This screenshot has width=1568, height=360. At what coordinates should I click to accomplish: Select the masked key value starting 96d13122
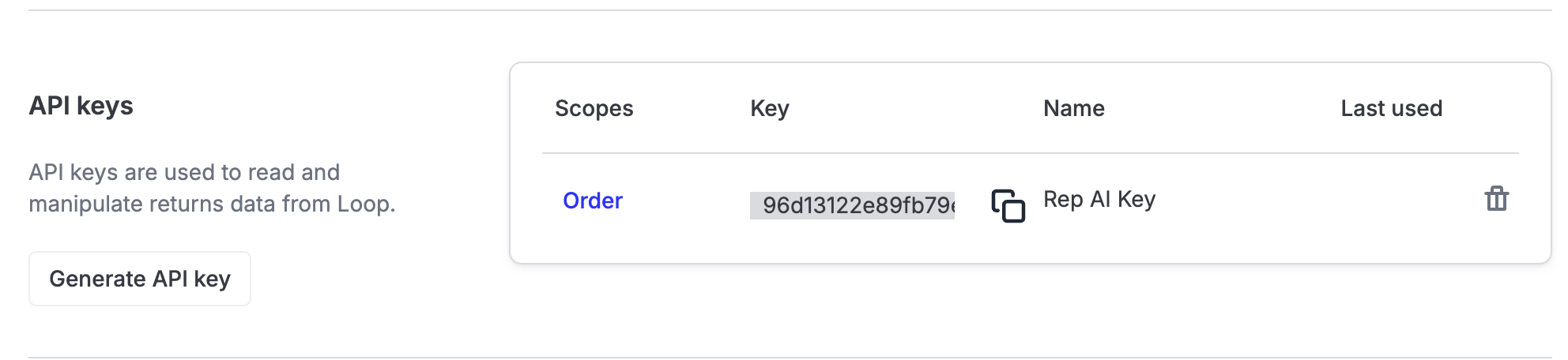pyautogui.click(x=852, y=205)
